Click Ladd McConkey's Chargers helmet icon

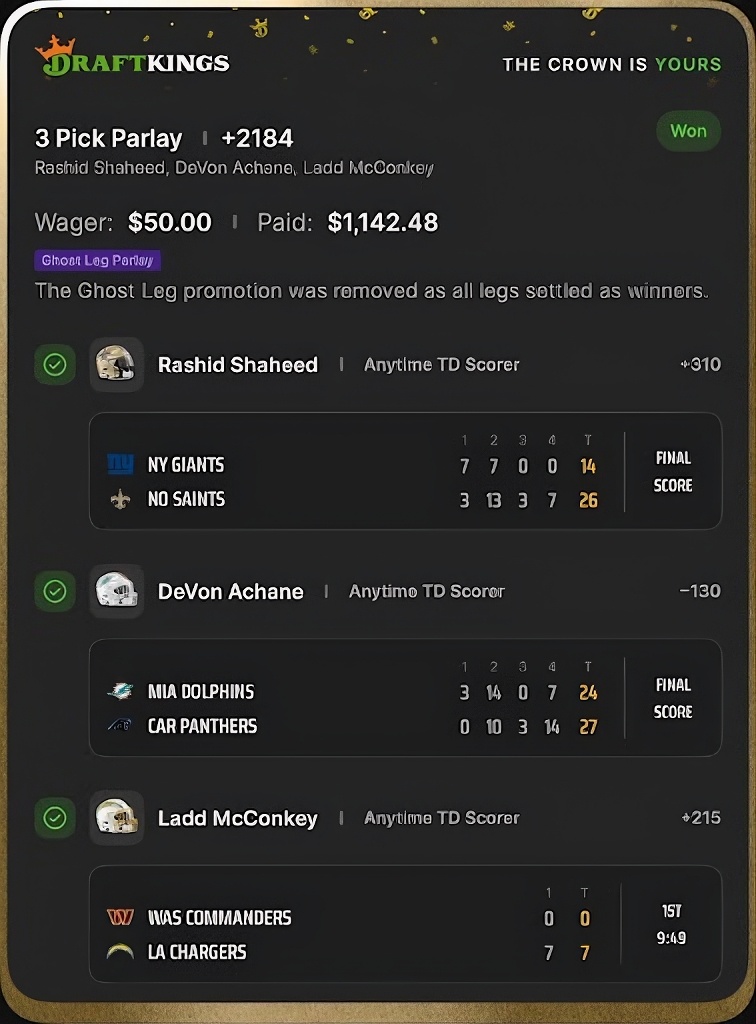(116, 818)
